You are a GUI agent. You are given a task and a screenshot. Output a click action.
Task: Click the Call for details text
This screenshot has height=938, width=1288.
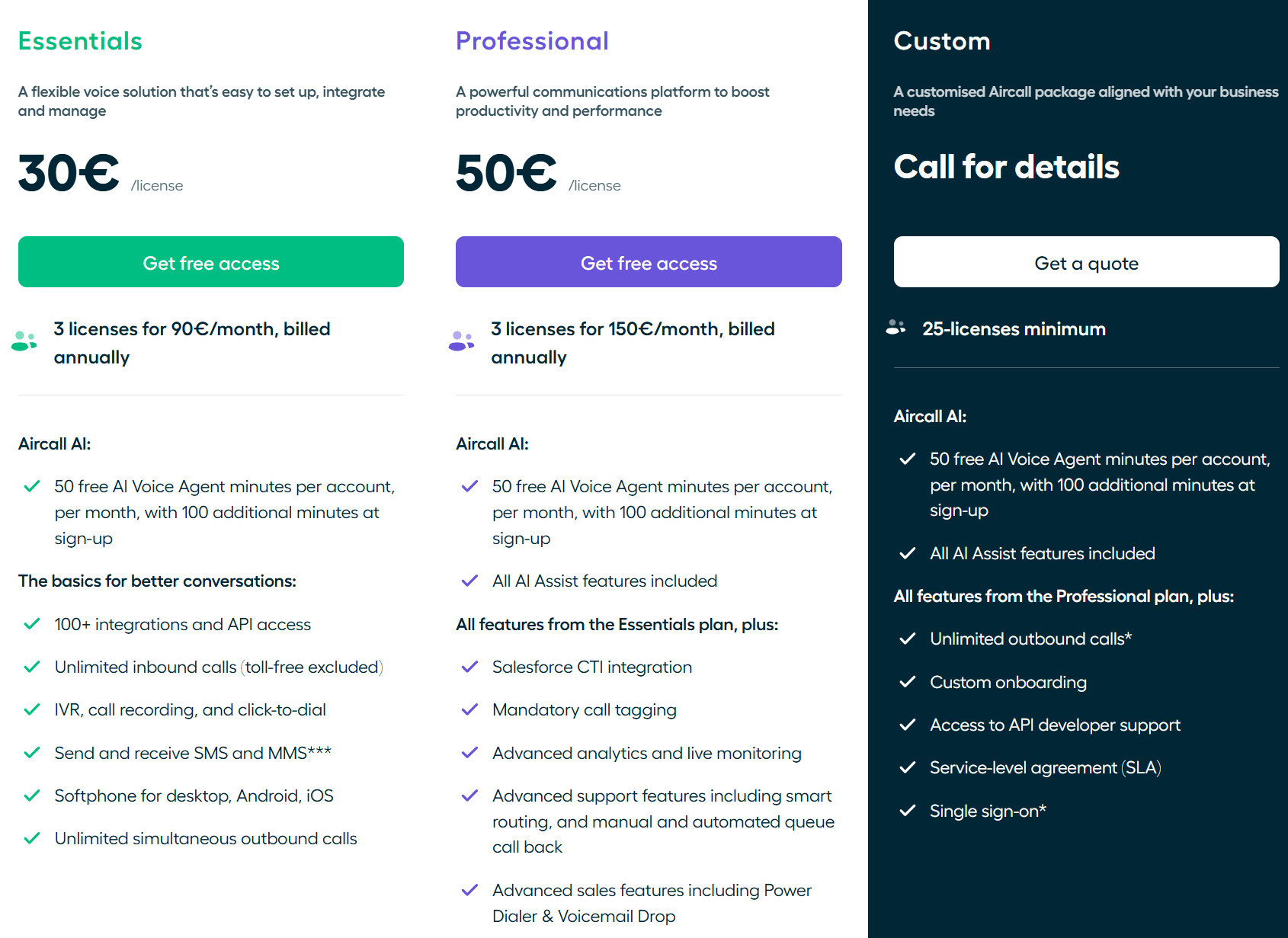point(1006,167)
